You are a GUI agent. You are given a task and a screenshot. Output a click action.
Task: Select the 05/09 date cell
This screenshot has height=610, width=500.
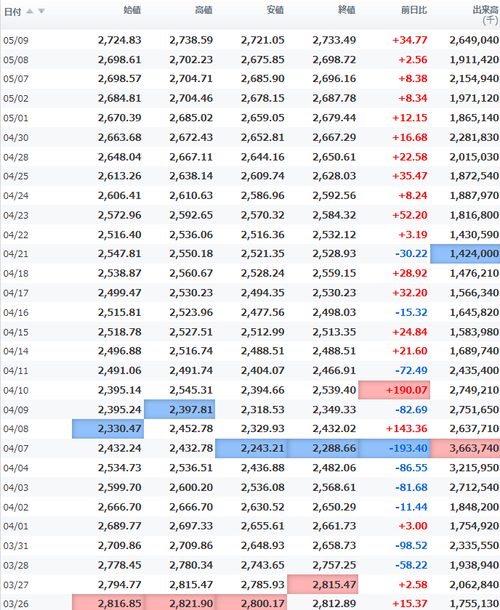point(16,40)
